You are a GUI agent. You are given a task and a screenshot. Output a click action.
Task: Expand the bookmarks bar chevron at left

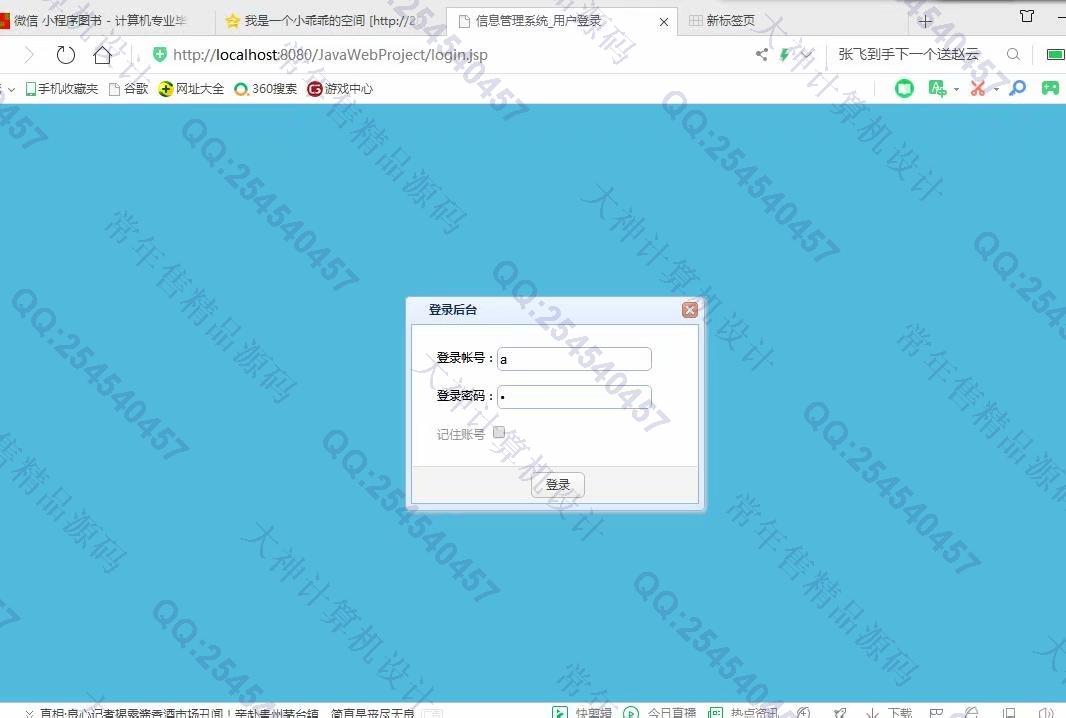click(10, 89)
